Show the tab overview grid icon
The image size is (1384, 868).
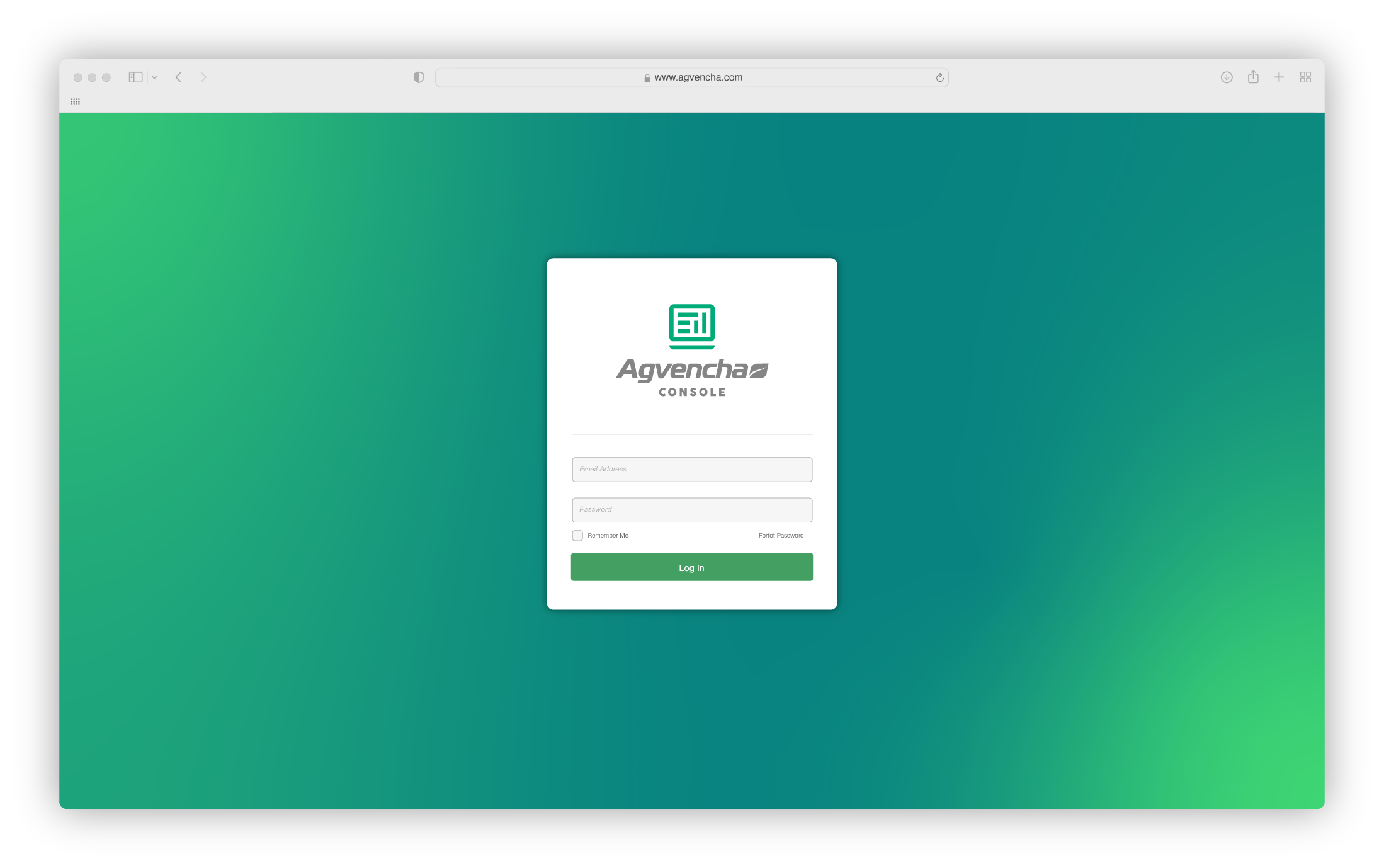pos(1305,77)
